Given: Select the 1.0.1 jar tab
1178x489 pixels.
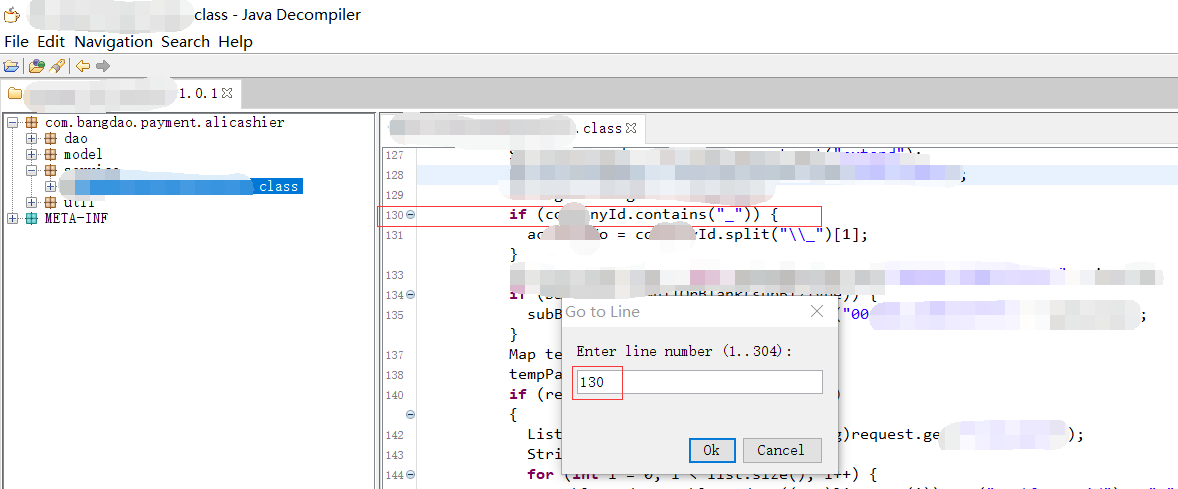Looking at the screenshot, I should tap(120, 93).
